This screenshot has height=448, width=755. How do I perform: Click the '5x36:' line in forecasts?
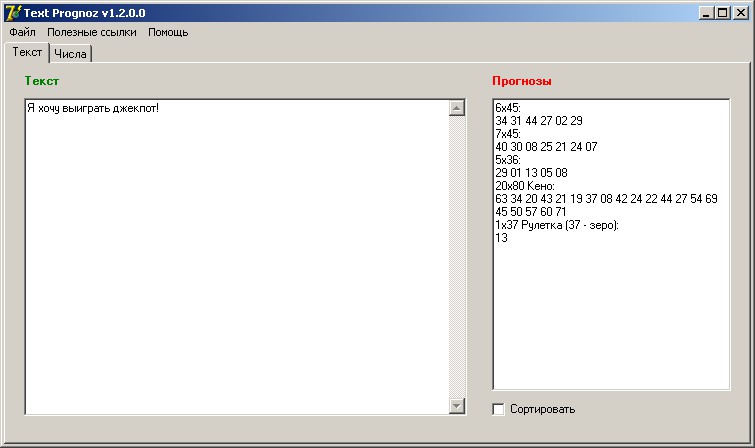coord(508,160)
